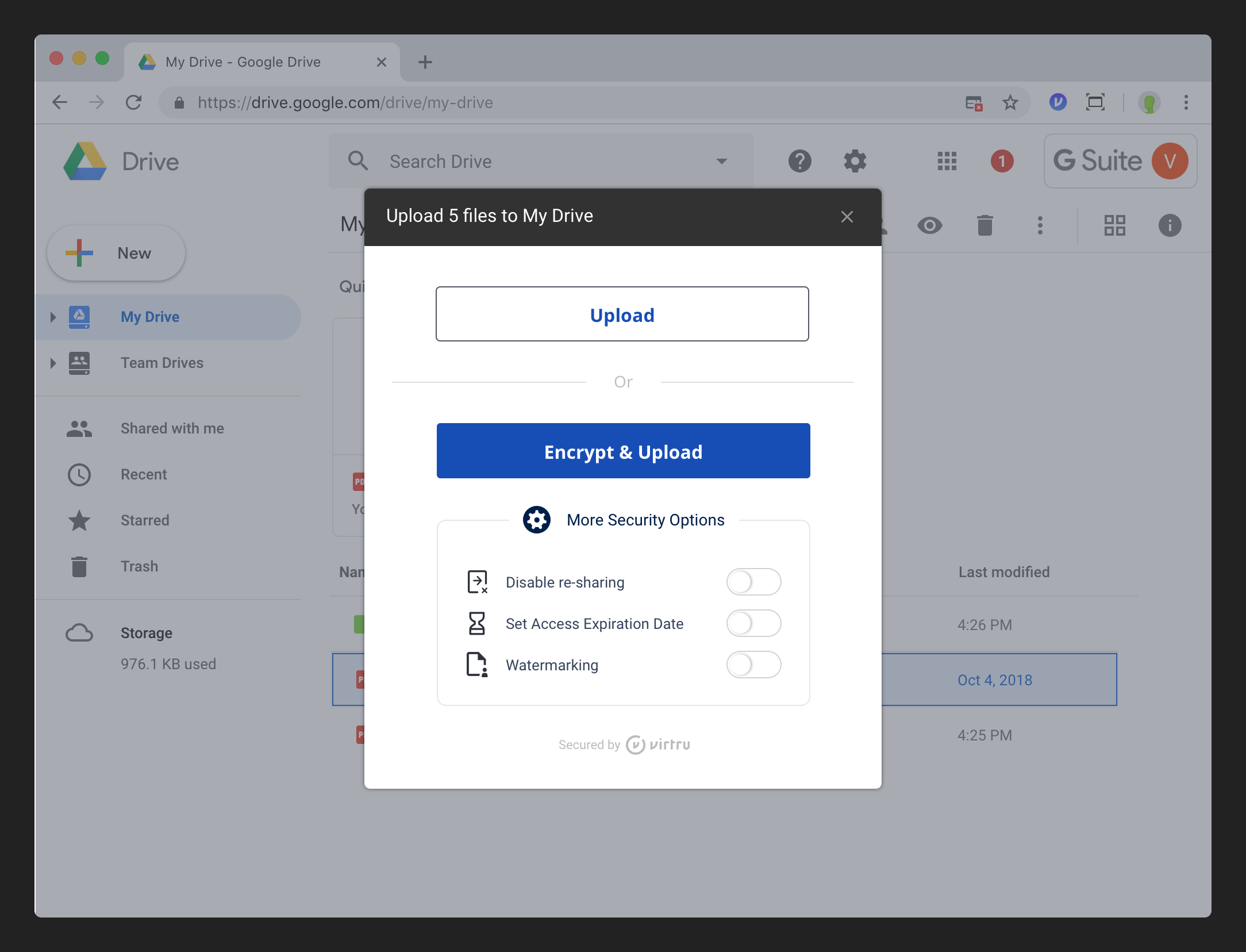Turn on the Watermarking switch
Screen dimensions: 1246x952
754,665
